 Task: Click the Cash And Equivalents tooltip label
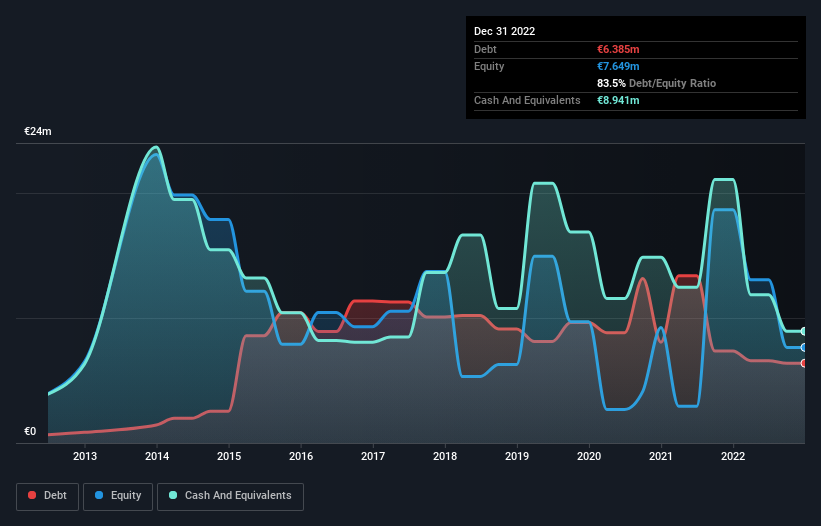click(527, 100)
